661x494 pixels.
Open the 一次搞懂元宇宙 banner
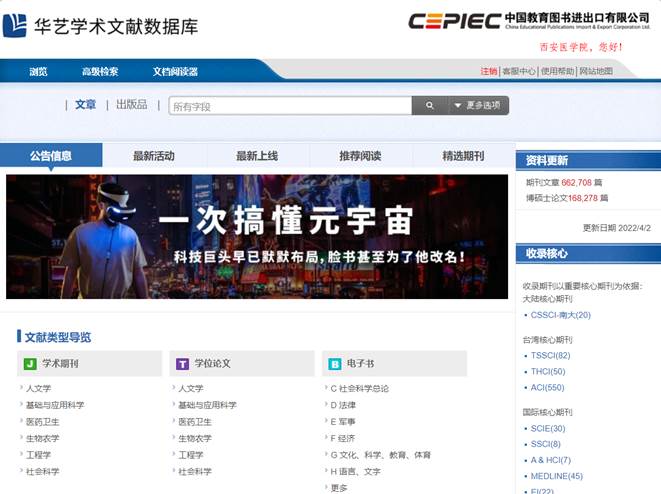click(257, 236)
